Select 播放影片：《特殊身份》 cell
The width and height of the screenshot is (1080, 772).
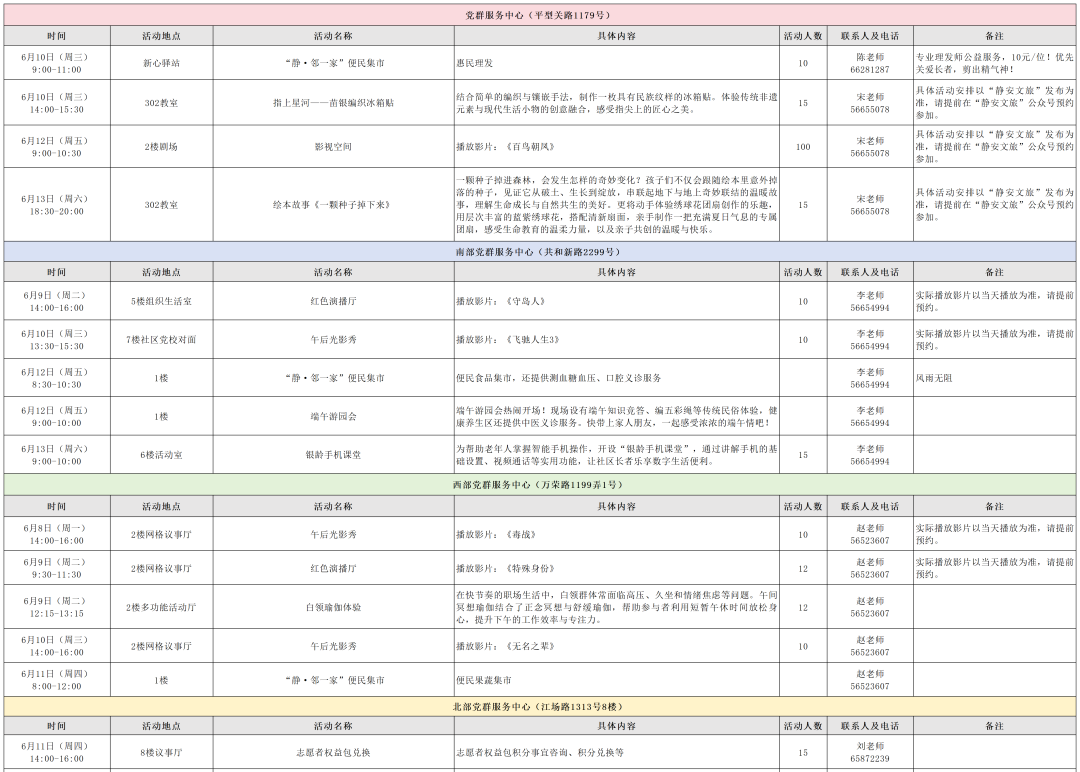[616, 568]
